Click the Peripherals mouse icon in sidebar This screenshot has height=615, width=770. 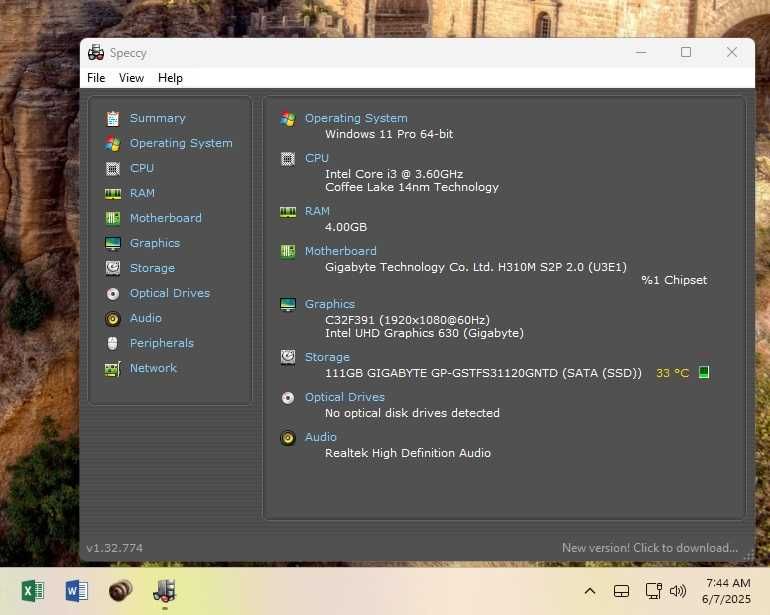(x=112, y=343)
